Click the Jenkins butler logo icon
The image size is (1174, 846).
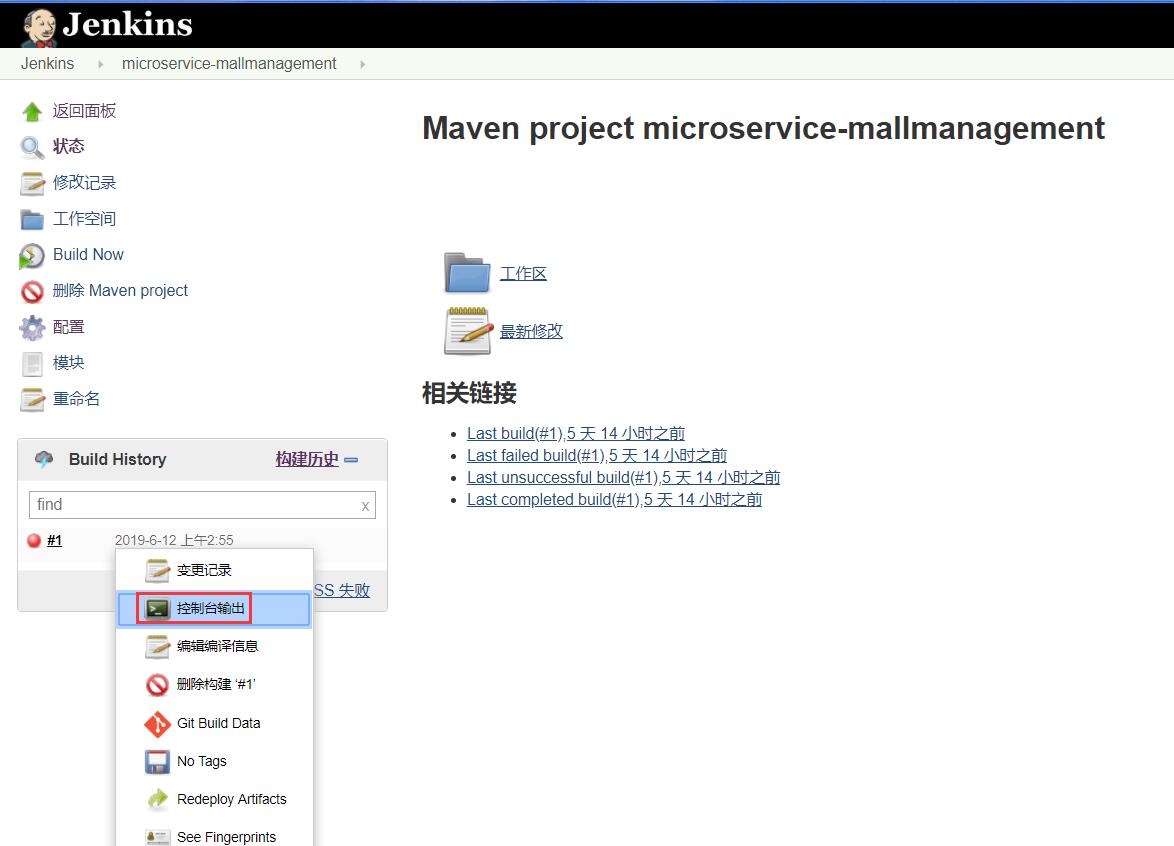click(40, 27)
